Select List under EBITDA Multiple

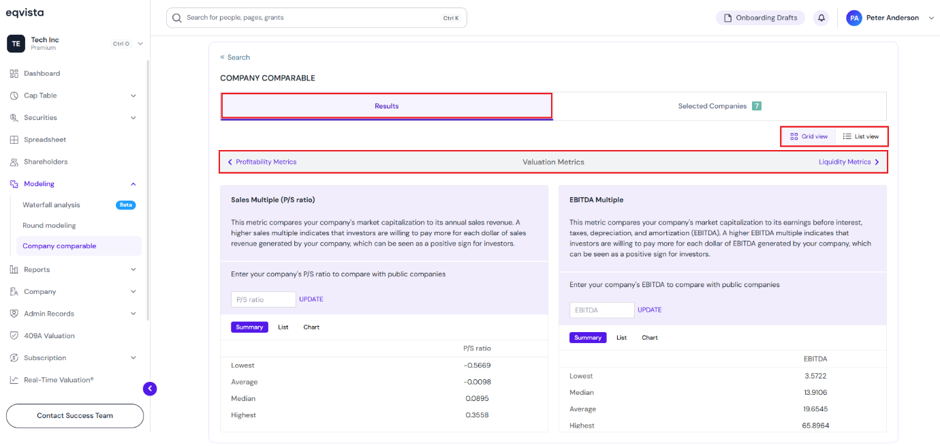click(x=622, y=337)
